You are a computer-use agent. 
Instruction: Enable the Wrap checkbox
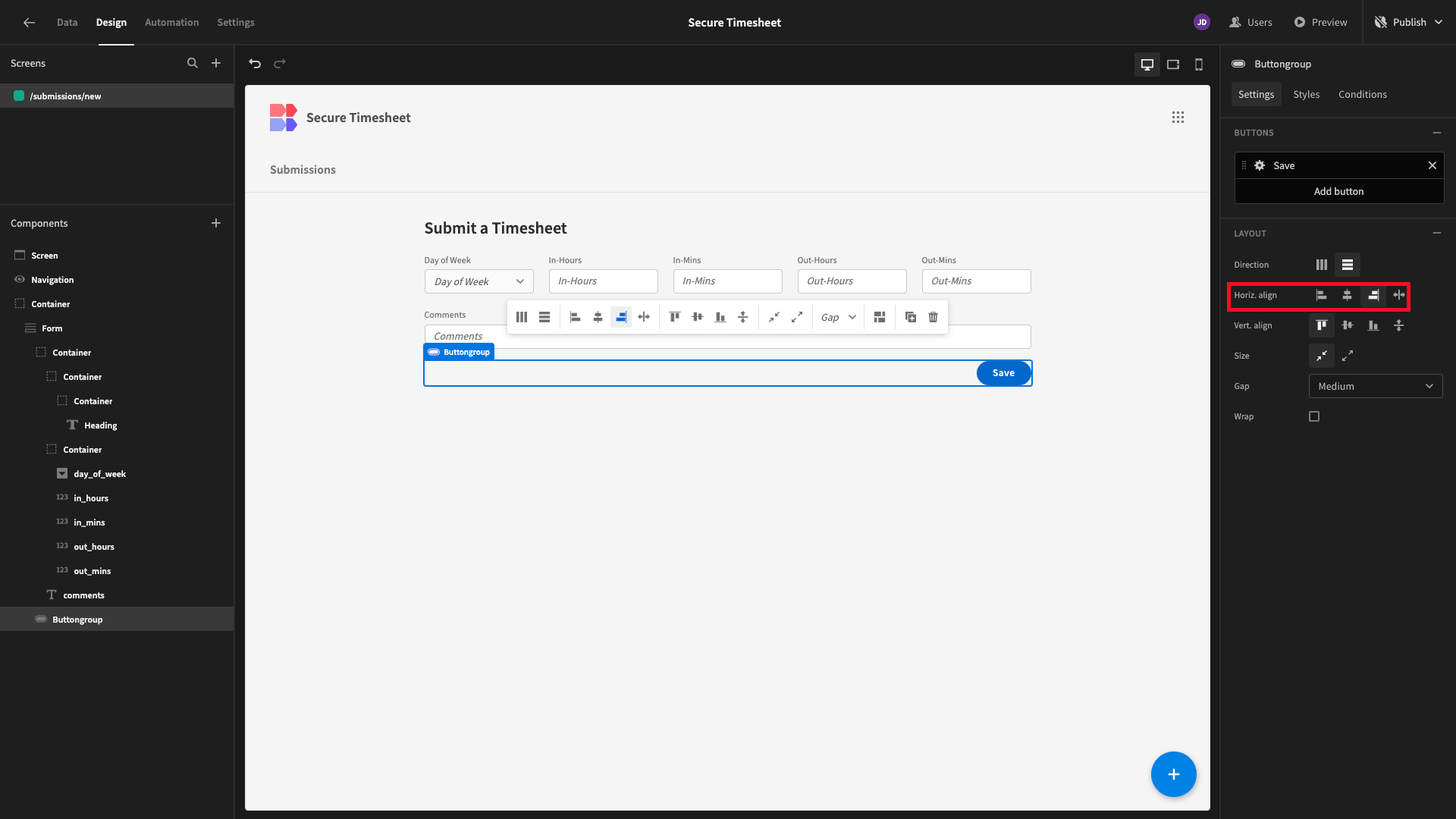(1314, 416)
